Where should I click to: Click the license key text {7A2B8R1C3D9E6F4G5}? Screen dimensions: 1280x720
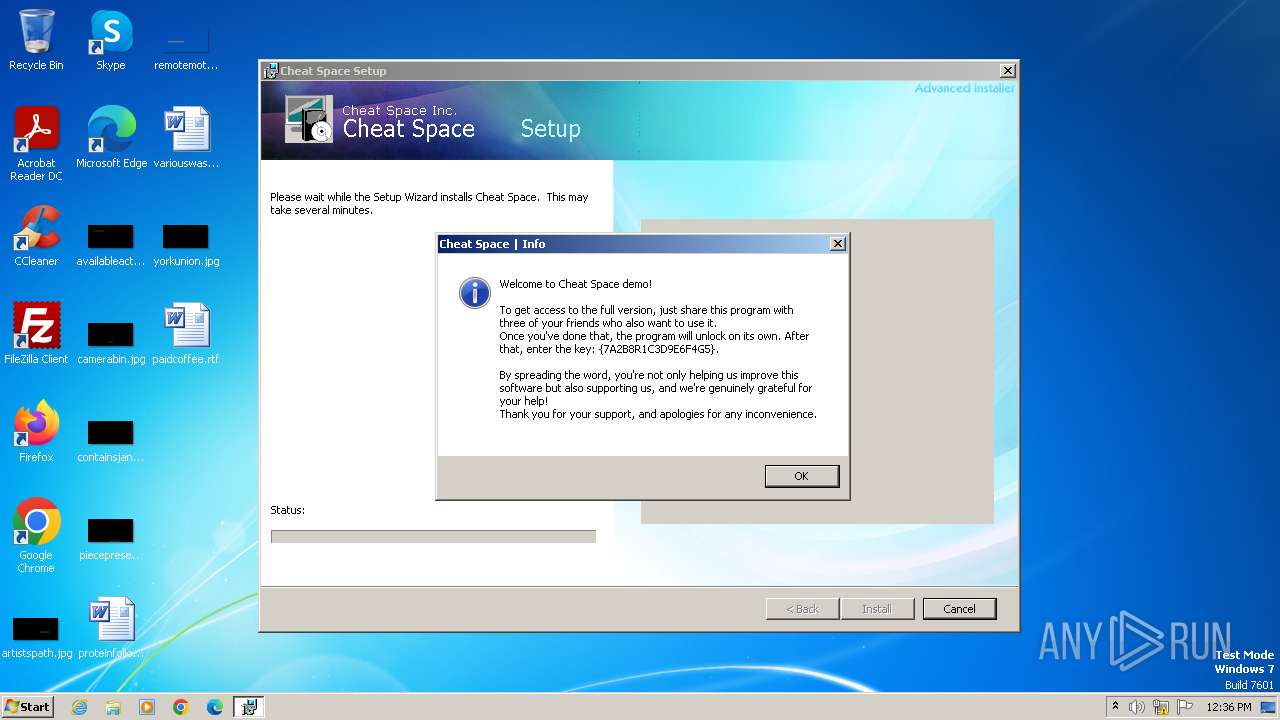[658, 349]
